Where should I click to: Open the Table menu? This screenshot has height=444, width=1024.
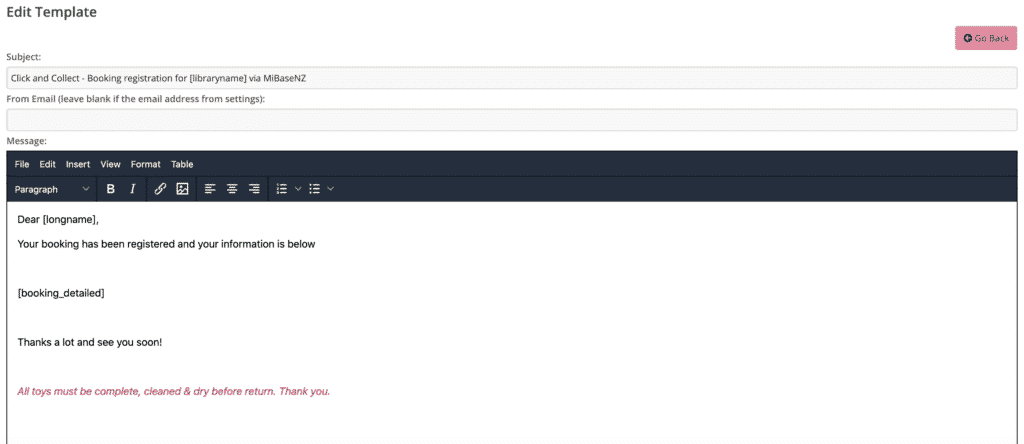182,165
